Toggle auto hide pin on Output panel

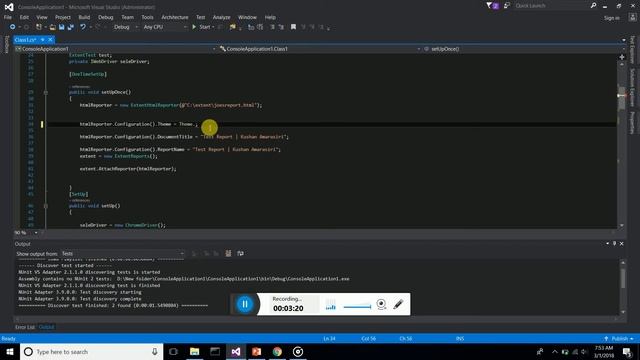(x=614, y=244)
